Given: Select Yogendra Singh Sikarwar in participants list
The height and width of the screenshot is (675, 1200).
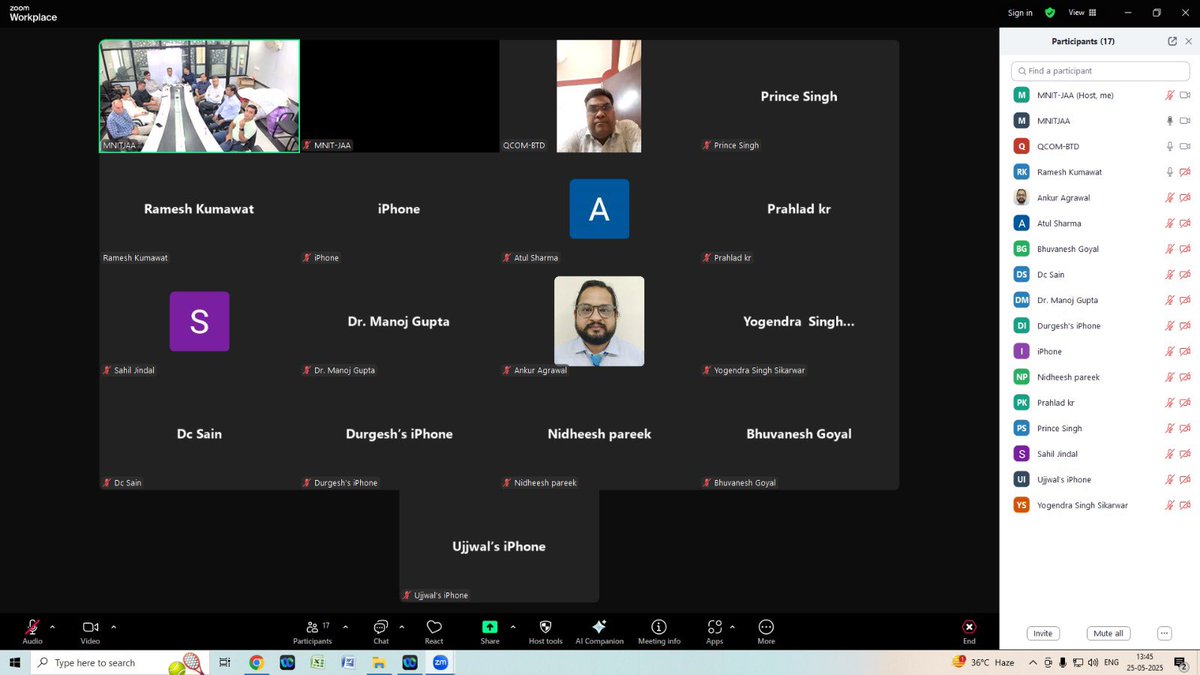Looking at the screenshot, I should pos(1099,505).
